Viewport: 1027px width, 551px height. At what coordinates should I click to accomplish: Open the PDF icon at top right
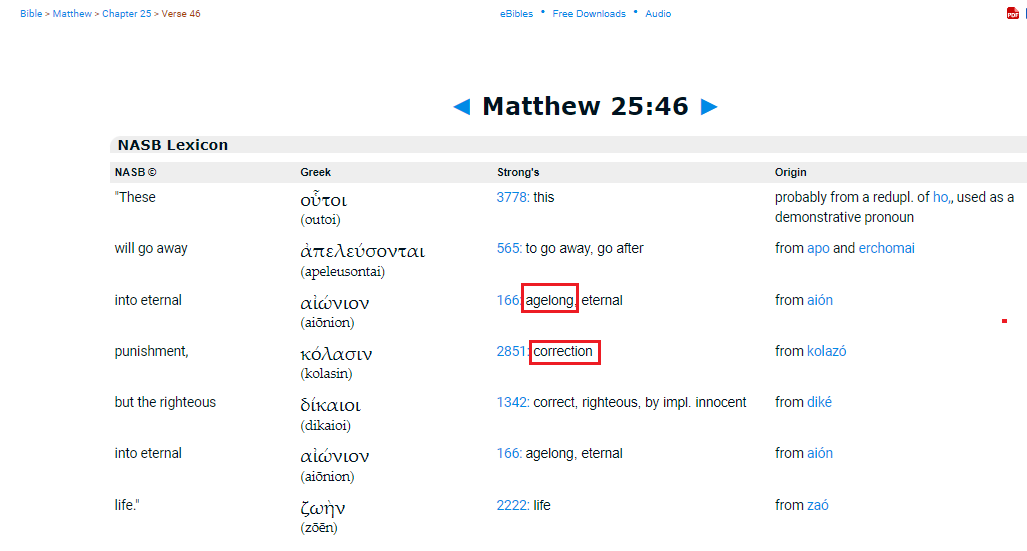click(1012, 14)
